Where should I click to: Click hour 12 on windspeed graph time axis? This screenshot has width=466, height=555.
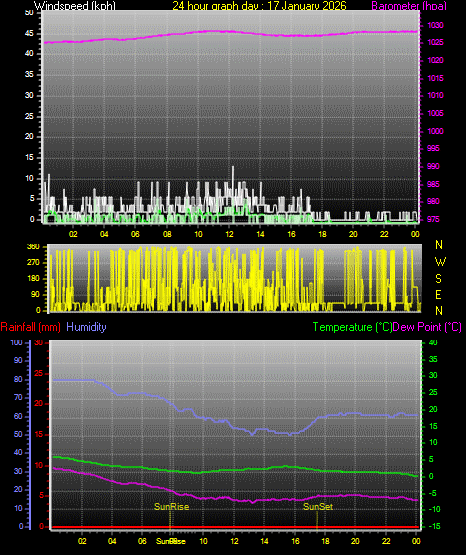(229, 234)
